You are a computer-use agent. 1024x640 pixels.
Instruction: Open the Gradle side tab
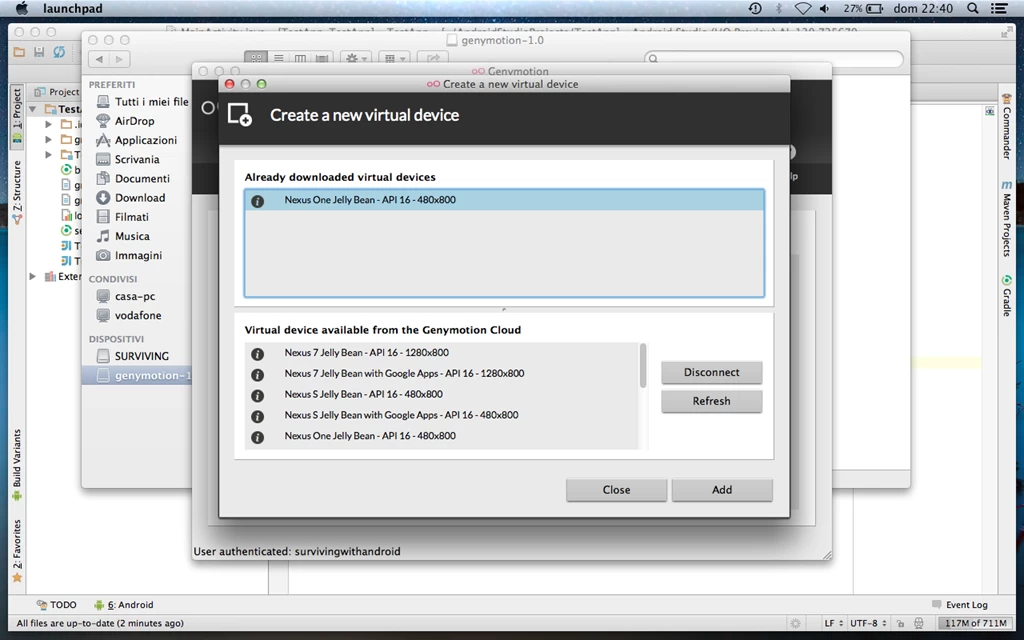click(x=1006, y=296)
